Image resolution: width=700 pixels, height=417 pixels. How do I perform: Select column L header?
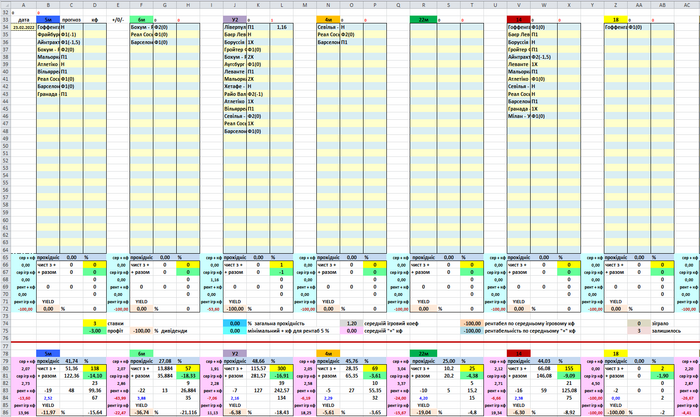281,5
